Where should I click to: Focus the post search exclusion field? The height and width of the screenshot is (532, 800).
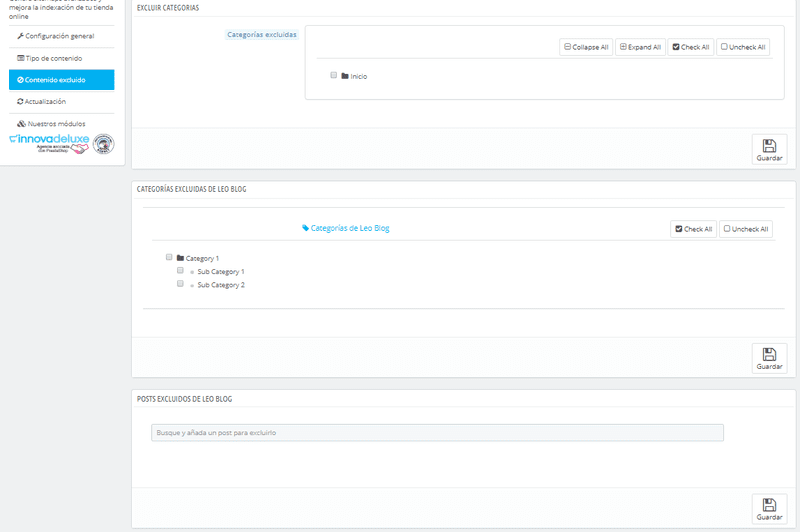pos(437,433)
